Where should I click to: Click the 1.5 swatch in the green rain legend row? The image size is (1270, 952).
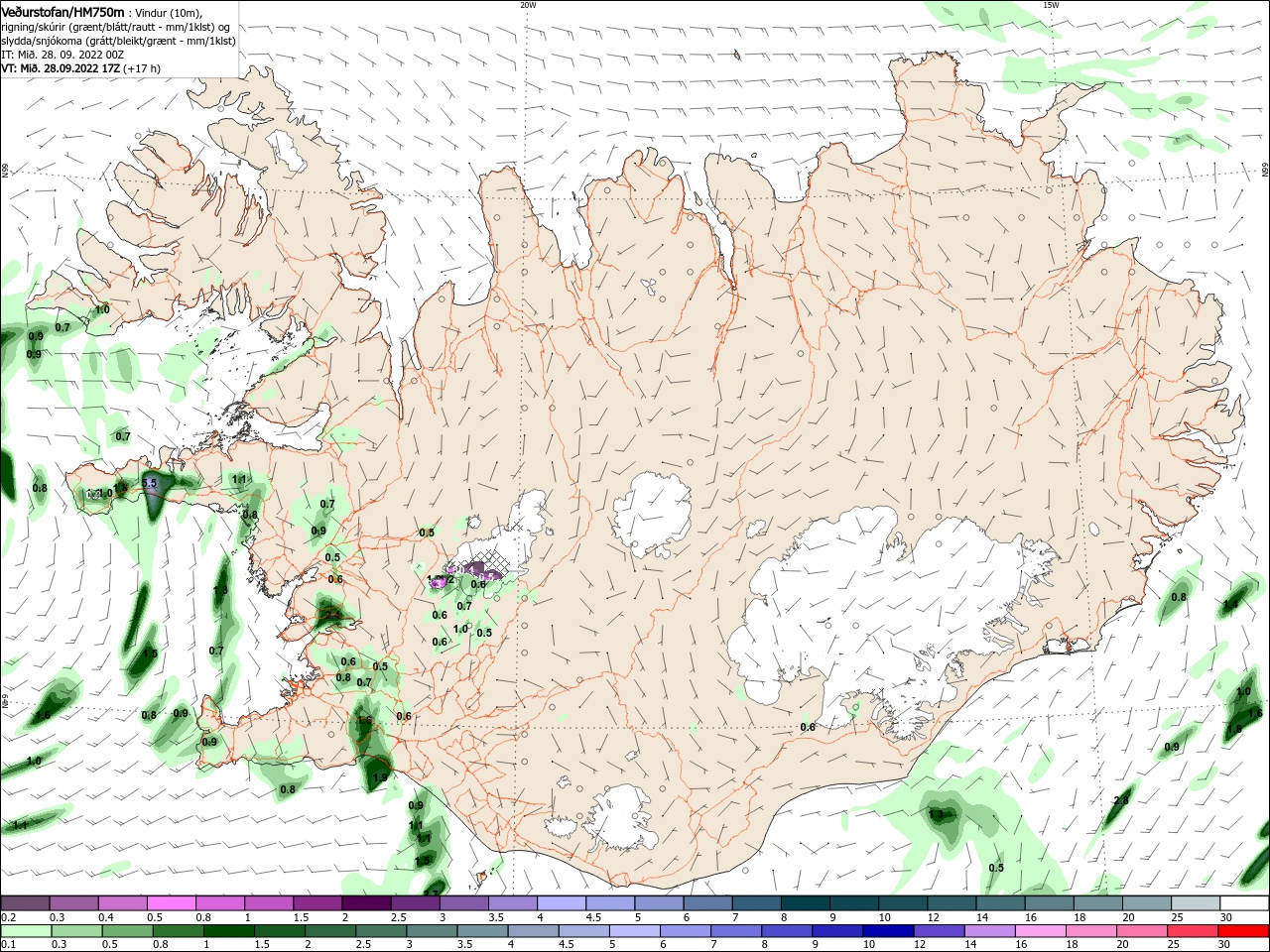click(278, 931)
